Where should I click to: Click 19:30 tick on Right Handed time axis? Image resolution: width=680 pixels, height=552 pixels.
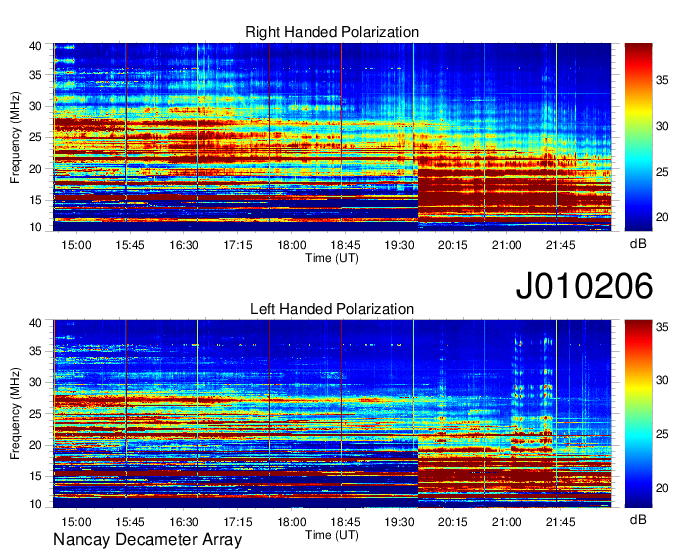point(399,245)
